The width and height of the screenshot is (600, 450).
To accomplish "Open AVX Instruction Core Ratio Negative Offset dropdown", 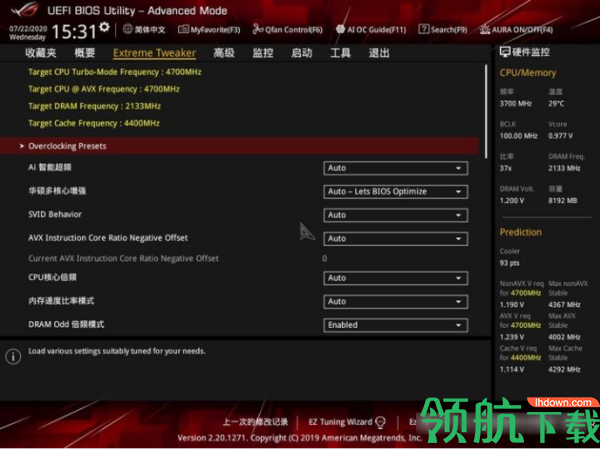I will (x=395, y=239).
